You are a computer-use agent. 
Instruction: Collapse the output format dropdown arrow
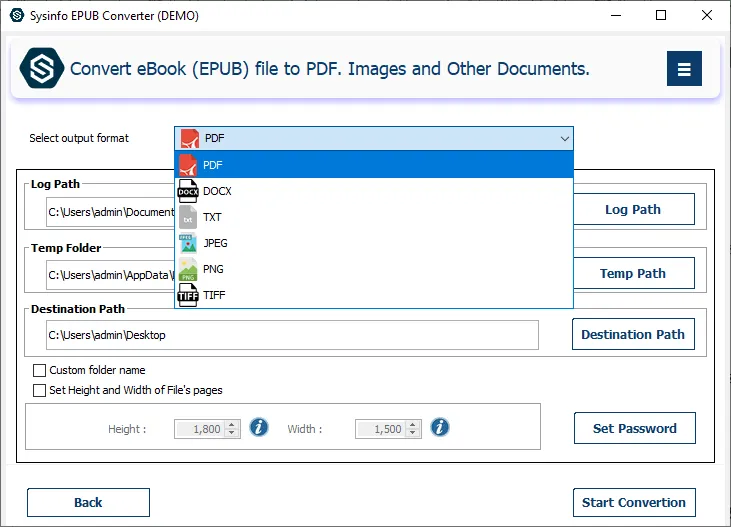[565, 139]
